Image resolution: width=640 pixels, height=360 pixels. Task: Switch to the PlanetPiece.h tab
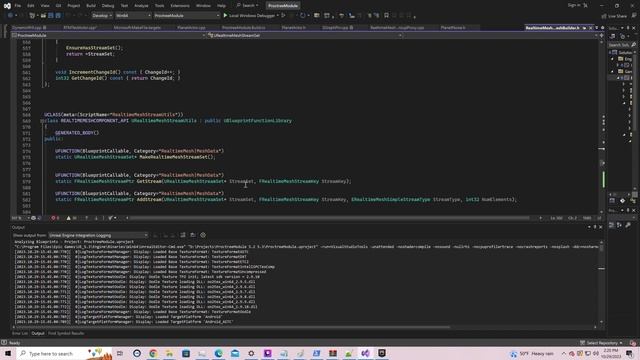coord(453,28)
